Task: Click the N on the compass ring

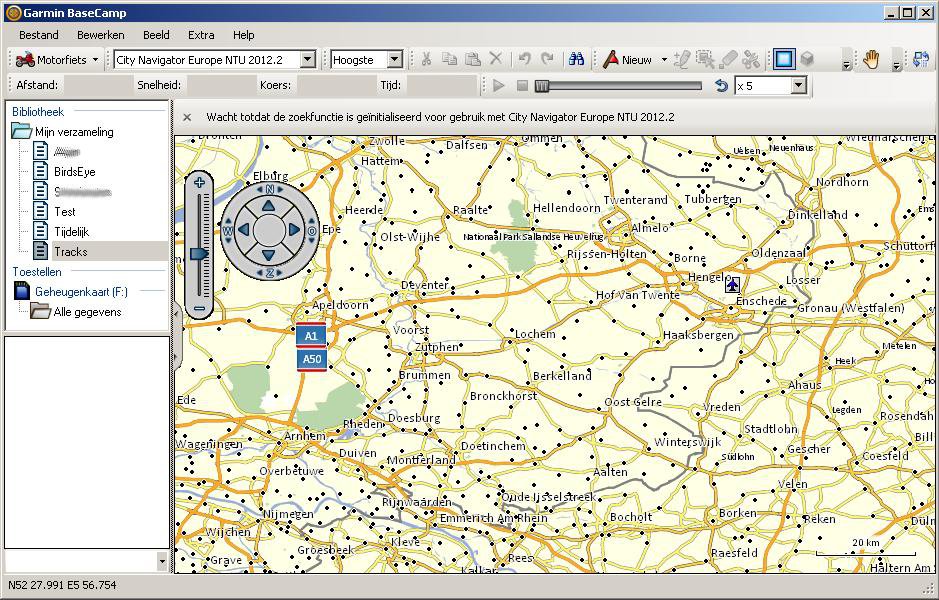Action: tap(269, 189)
